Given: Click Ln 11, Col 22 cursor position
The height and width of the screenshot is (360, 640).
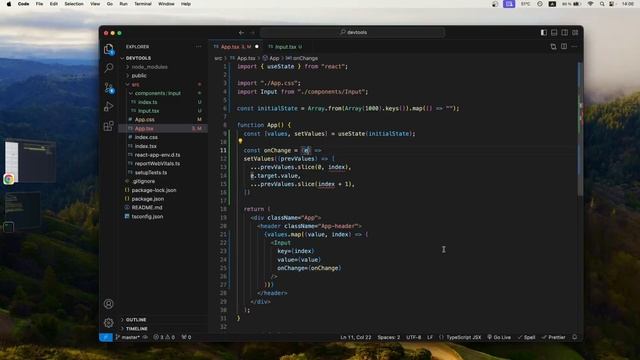Looking at the screenshot, I should [x=356, y=337].
